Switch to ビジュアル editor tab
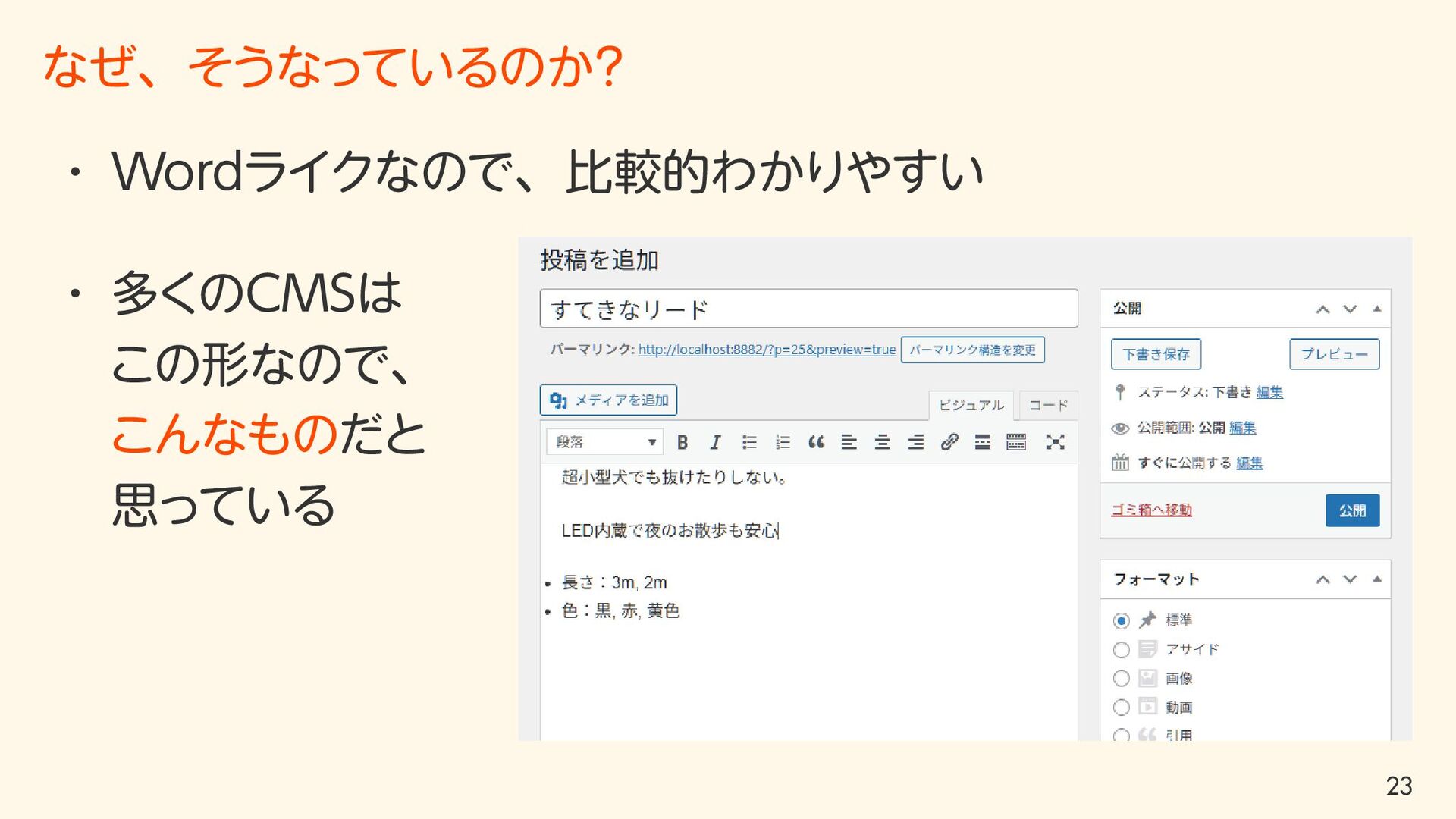The width and height of the screenshot is (1456, 819). (x=971, y=405)
